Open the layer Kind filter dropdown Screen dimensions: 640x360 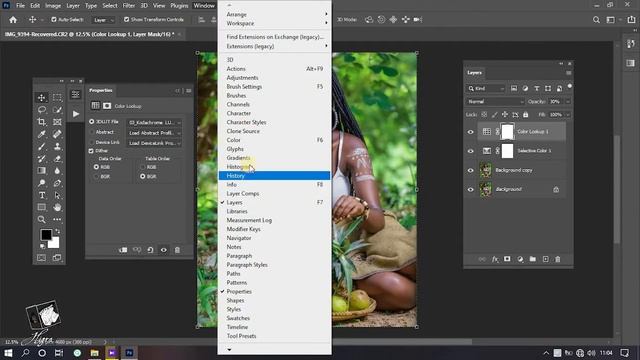click(x=486, y=89)
